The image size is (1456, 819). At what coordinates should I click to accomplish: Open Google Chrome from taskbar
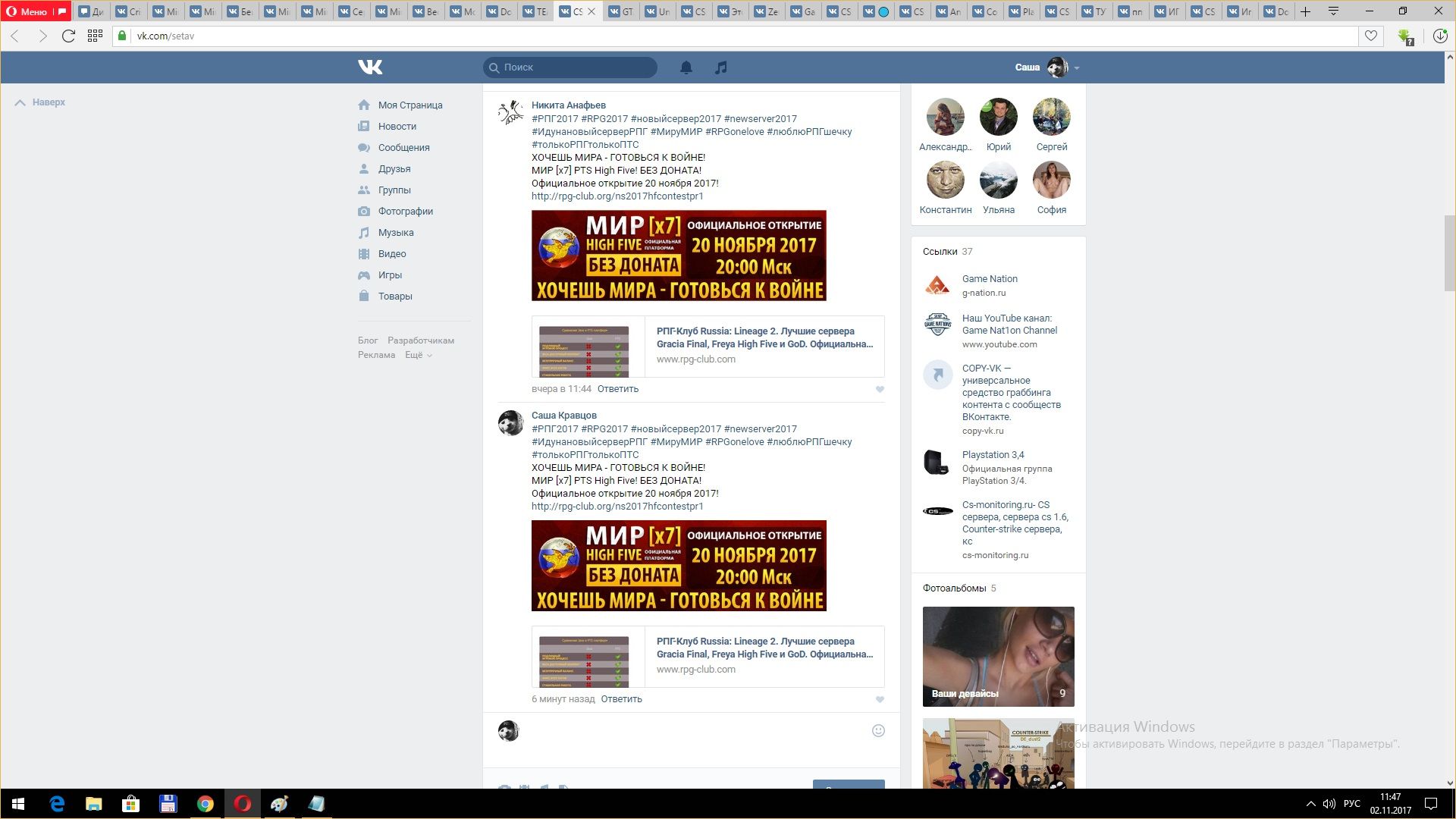(205, 804)
